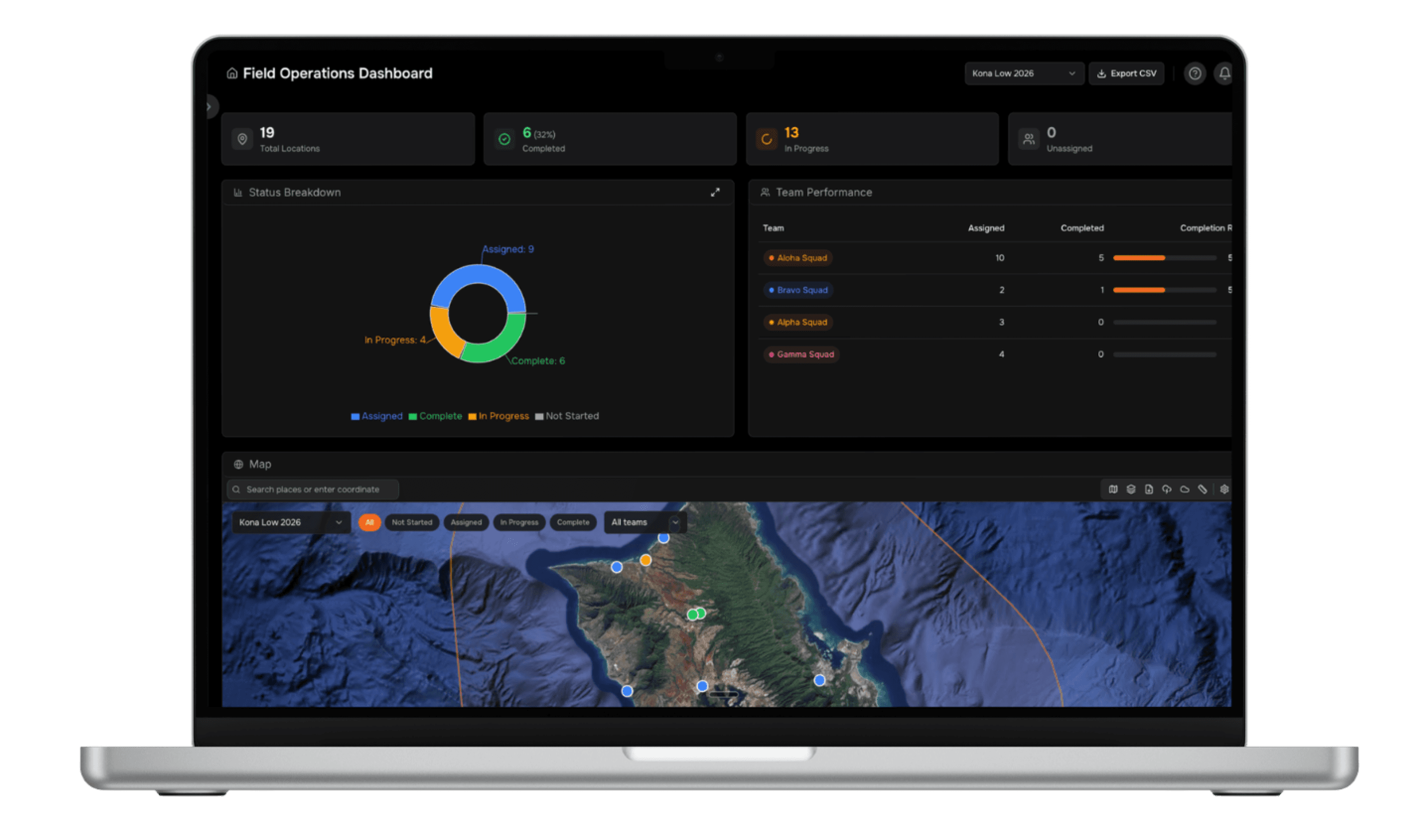Screen dimensions: 1423x840
Task: Open the Kona Low 2026 header dropdown
Action: point(1023,73)
